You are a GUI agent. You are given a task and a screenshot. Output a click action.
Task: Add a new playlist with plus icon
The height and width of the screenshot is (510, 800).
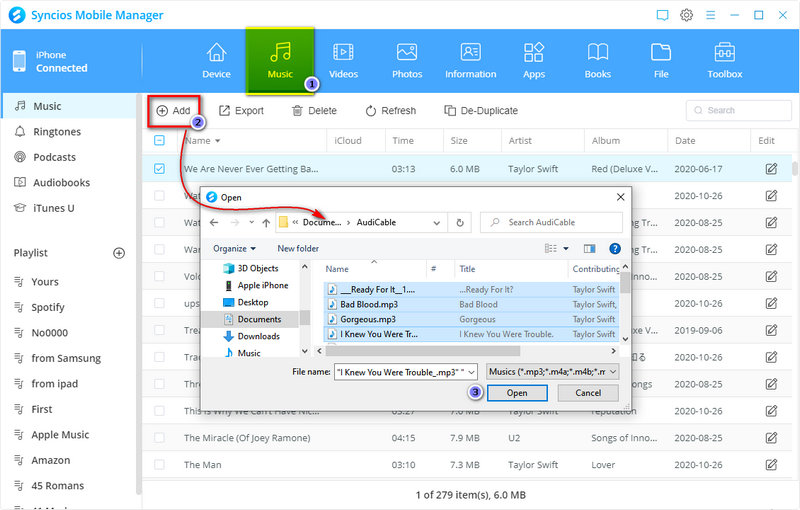click(119, 253)
